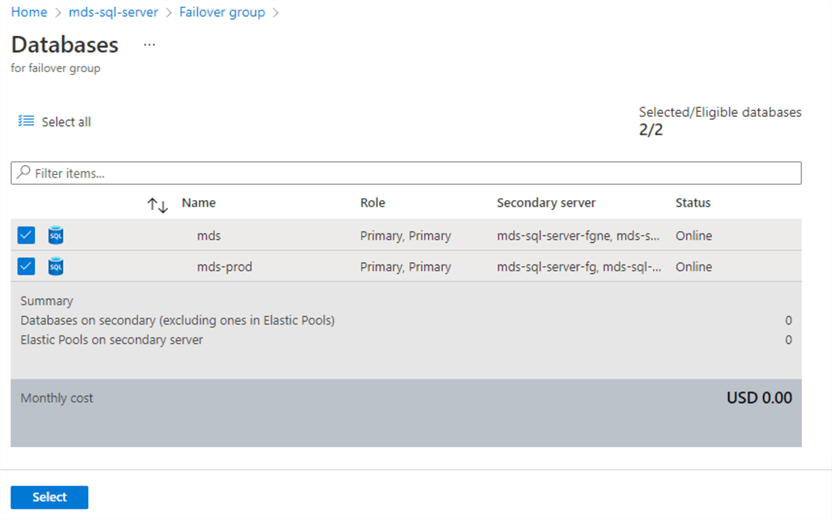Click Primary, Primary role of mds row
Screen dimensions: 832x520
(x=405, y=236)
